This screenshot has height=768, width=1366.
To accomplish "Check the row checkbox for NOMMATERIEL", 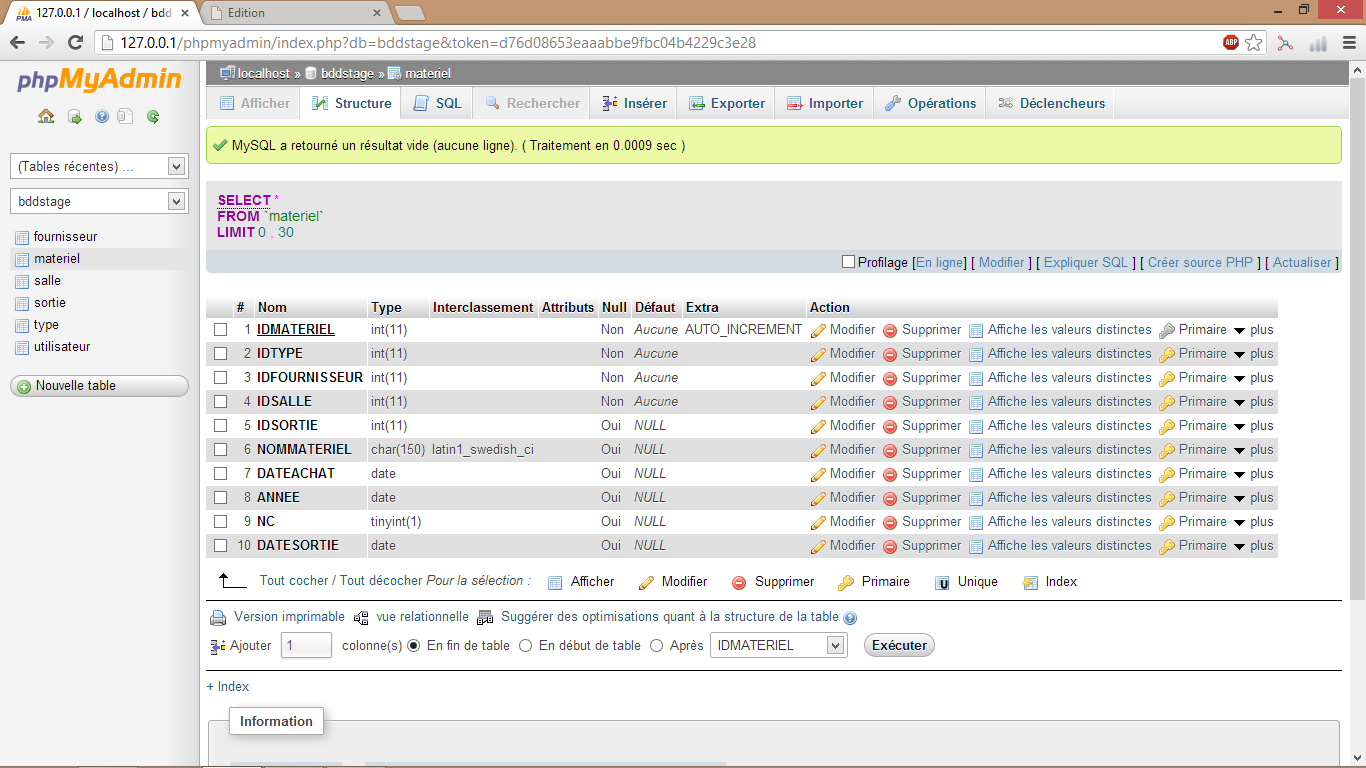I will pyautogui.click(x=220, y=449).
